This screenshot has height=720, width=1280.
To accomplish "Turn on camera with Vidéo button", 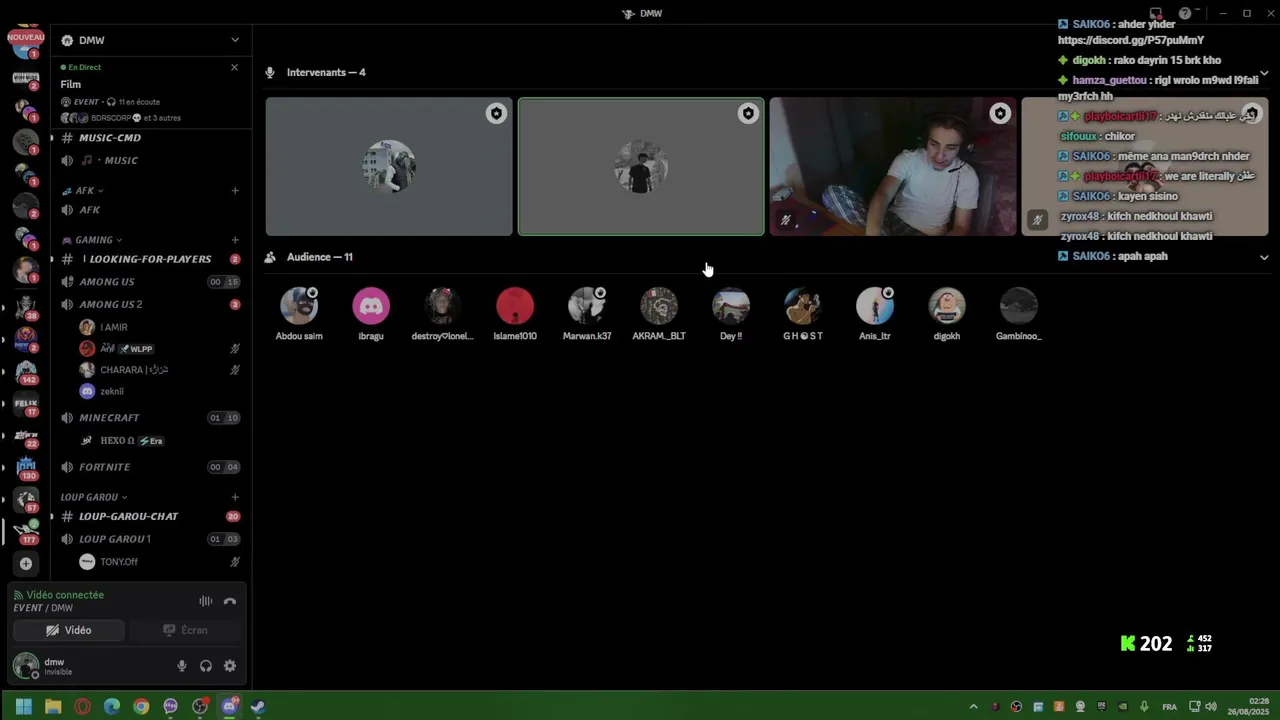I will pos(69,630).
